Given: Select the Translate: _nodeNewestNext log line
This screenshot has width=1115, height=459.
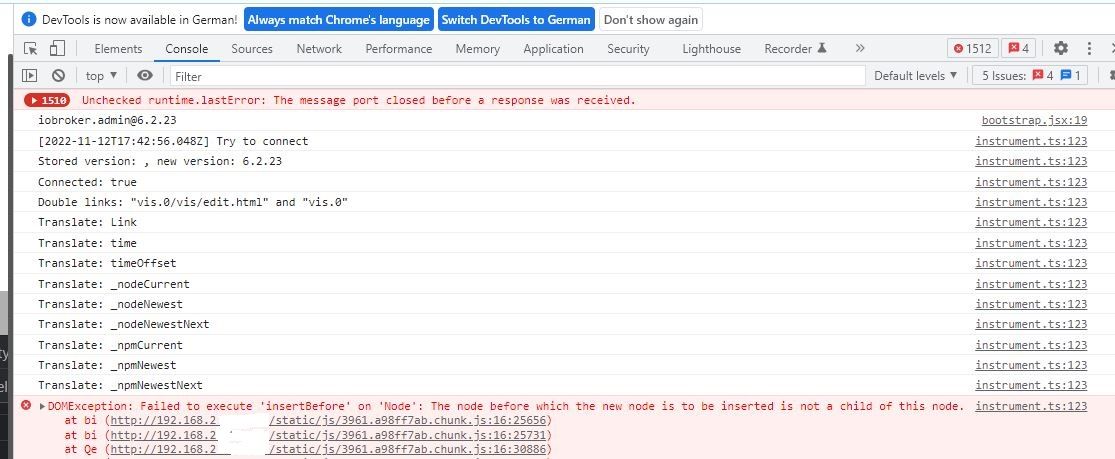Looking at the screenshot, I should [124, 324].
